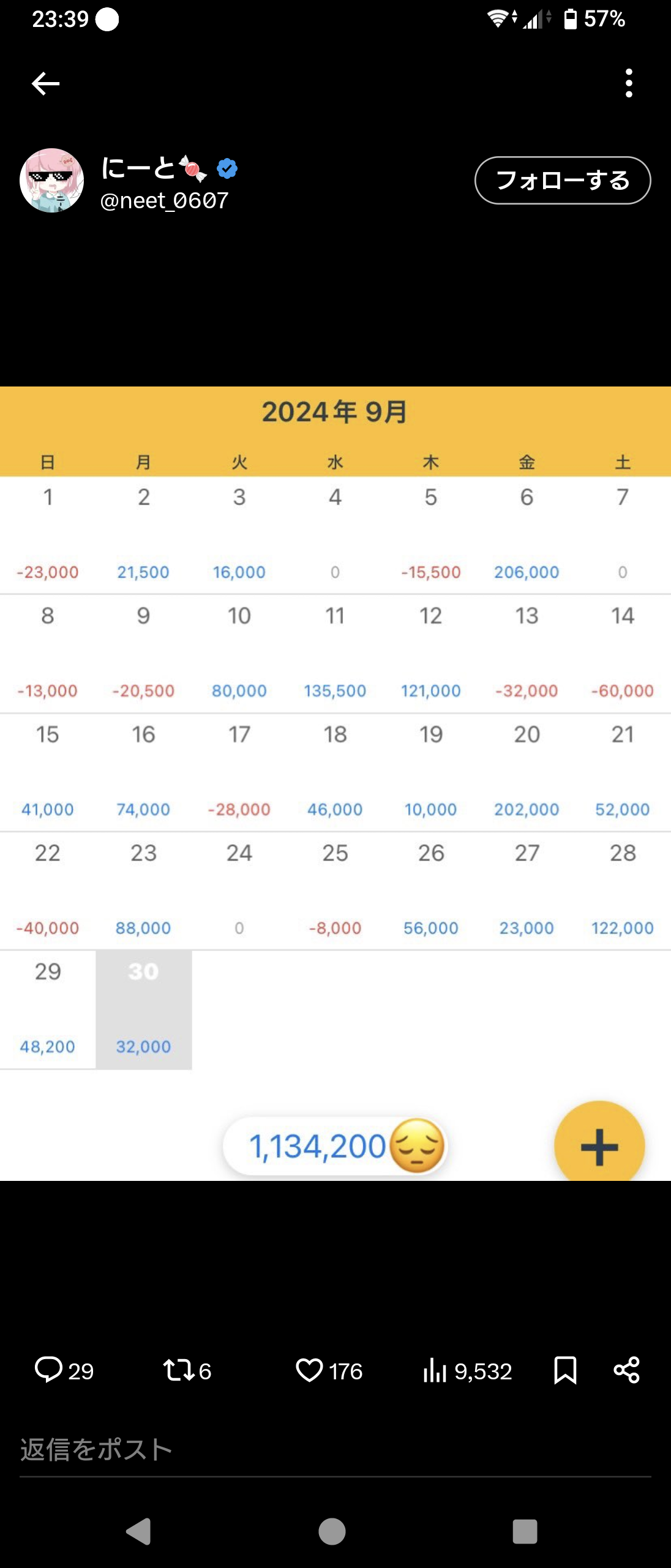Screen dimensions: 671x1568
Task: Tap the highlighted day 30 calendar cell
Action: click(x=143, y=1009)
